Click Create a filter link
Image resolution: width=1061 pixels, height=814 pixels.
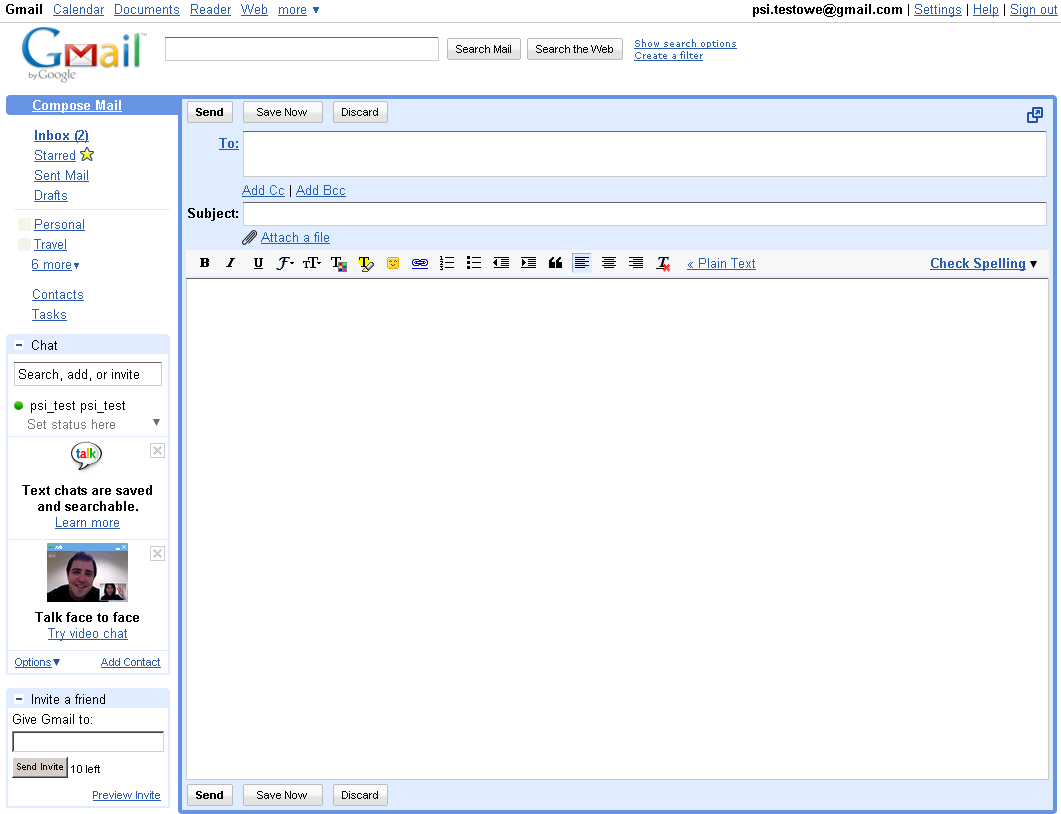point(669,56)
